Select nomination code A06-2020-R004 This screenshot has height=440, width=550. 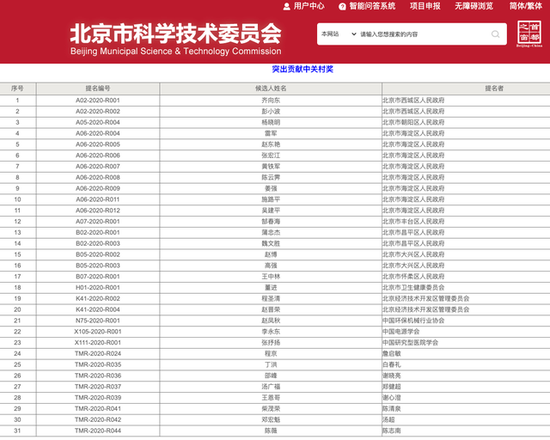point(98,133)
